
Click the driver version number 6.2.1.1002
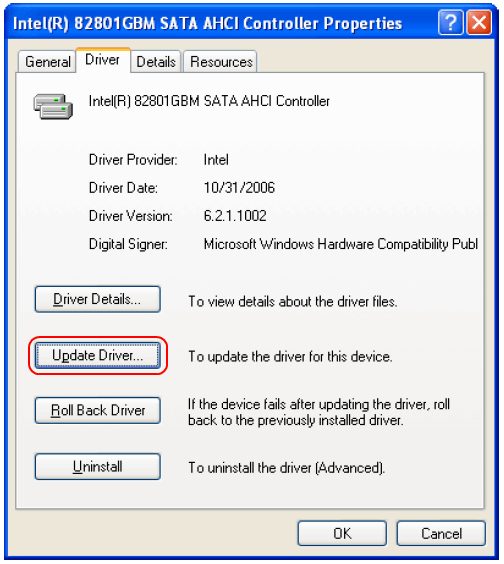click(x=235, y=216)
